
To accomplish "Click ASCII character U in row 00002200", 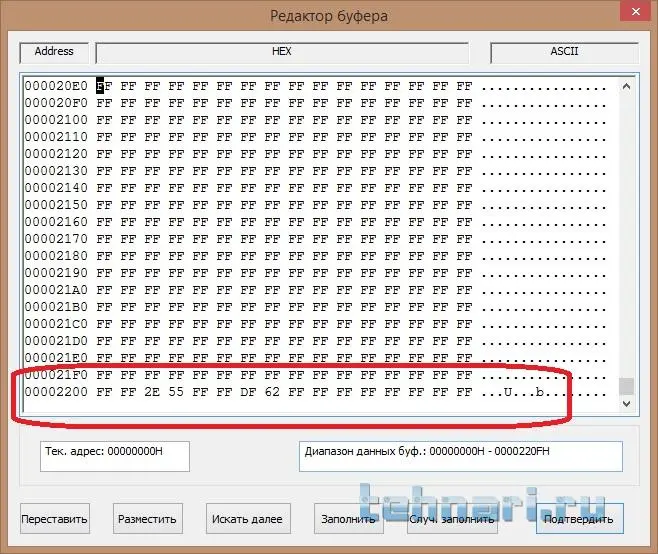I will 508,392.
